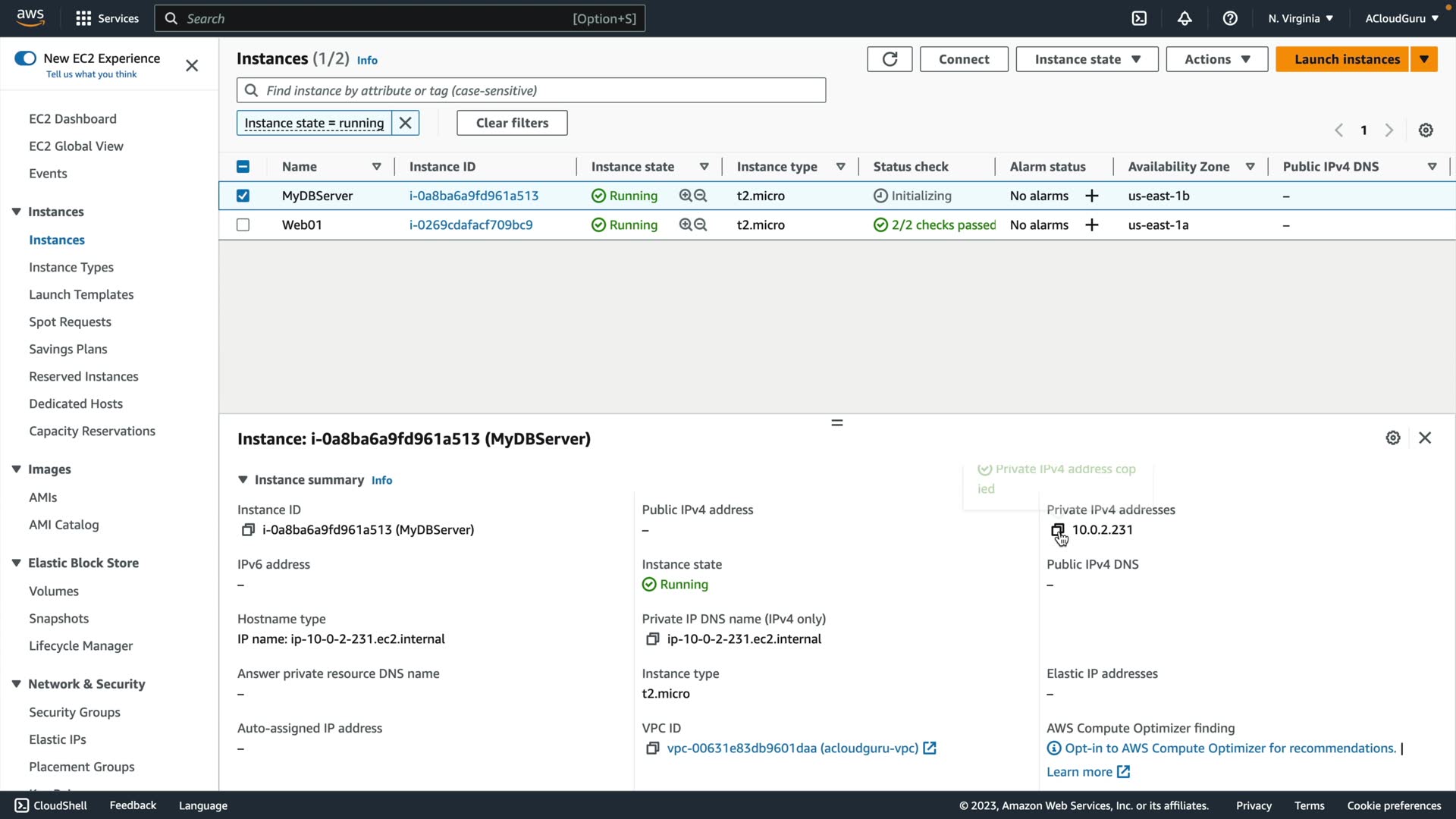1456x819 pixels.
Task: Go to Volumes in sidebar
Action: 54,591
